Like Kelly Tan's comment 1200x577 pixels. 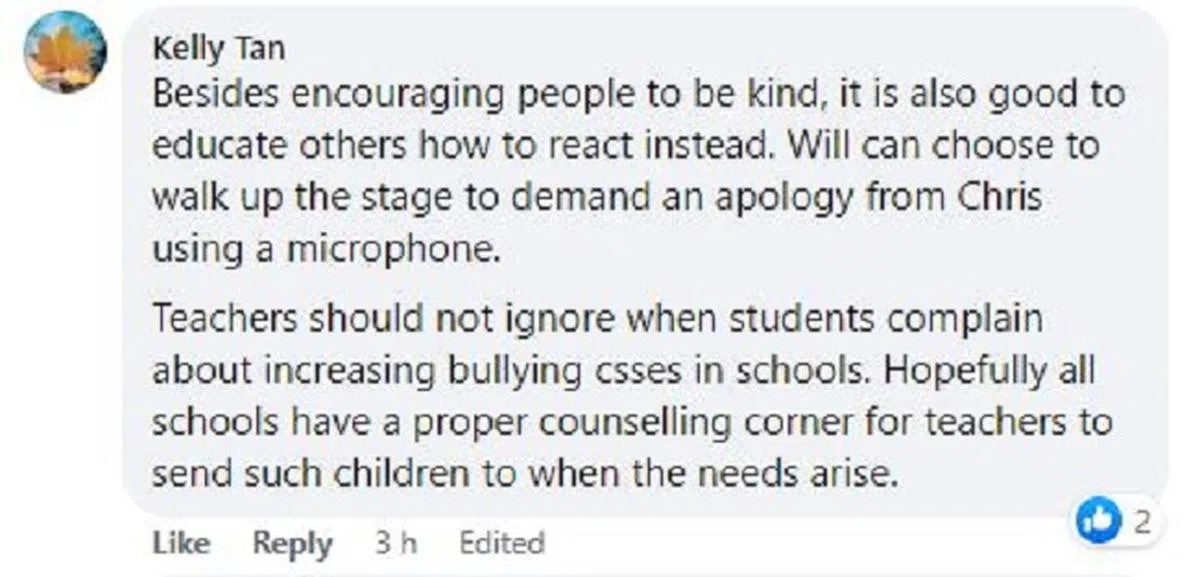(x=181, y=543)
